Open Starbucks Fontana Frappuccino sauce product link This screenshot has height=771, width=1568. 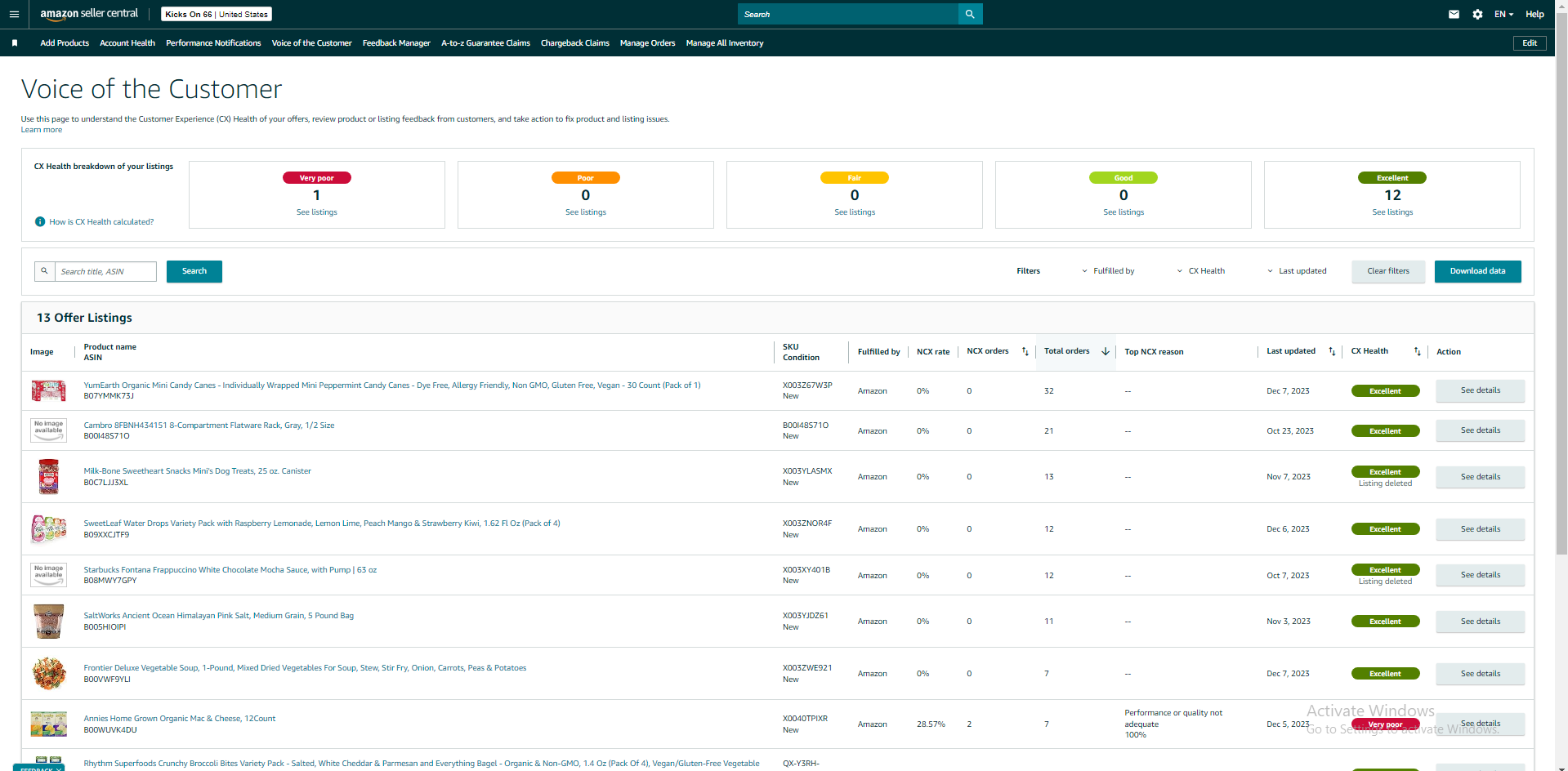pos(230,570)
